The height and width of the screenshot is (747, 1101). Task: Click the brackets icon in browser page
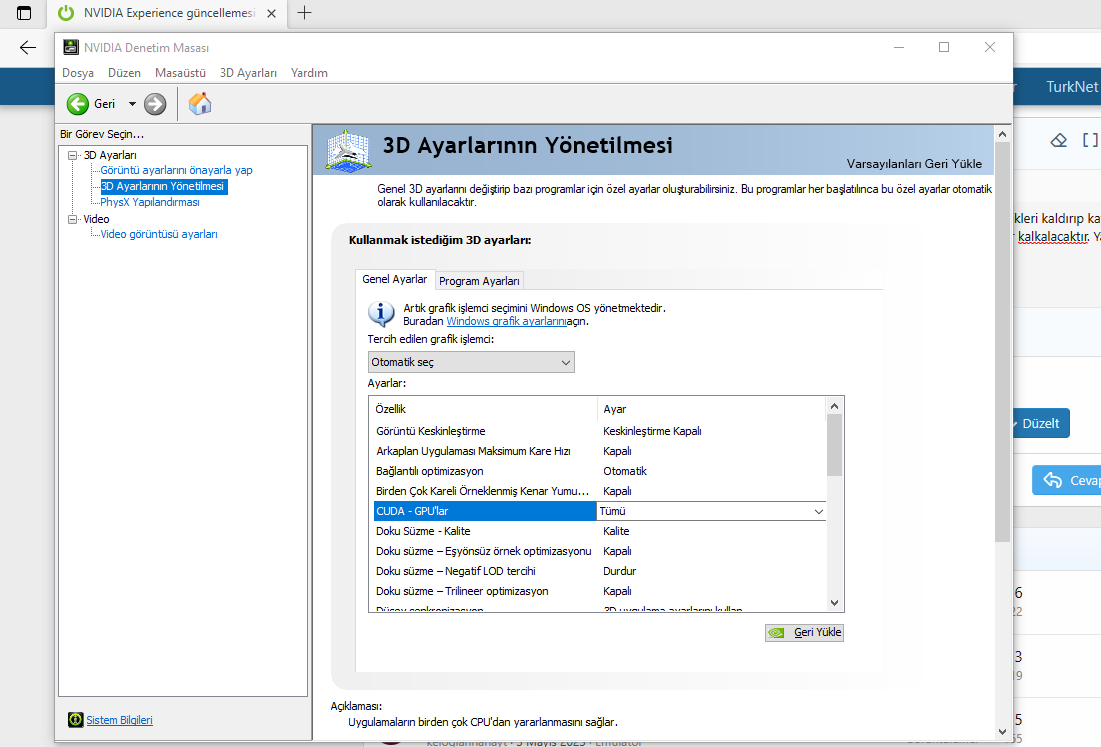coord(1090,140)
